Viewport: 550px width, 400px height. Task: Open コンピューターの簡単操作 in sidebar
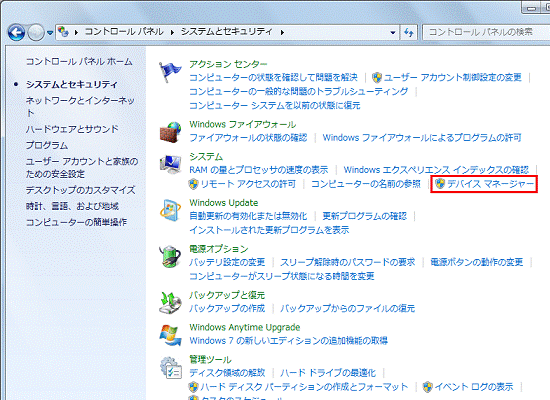click(76, 222)
